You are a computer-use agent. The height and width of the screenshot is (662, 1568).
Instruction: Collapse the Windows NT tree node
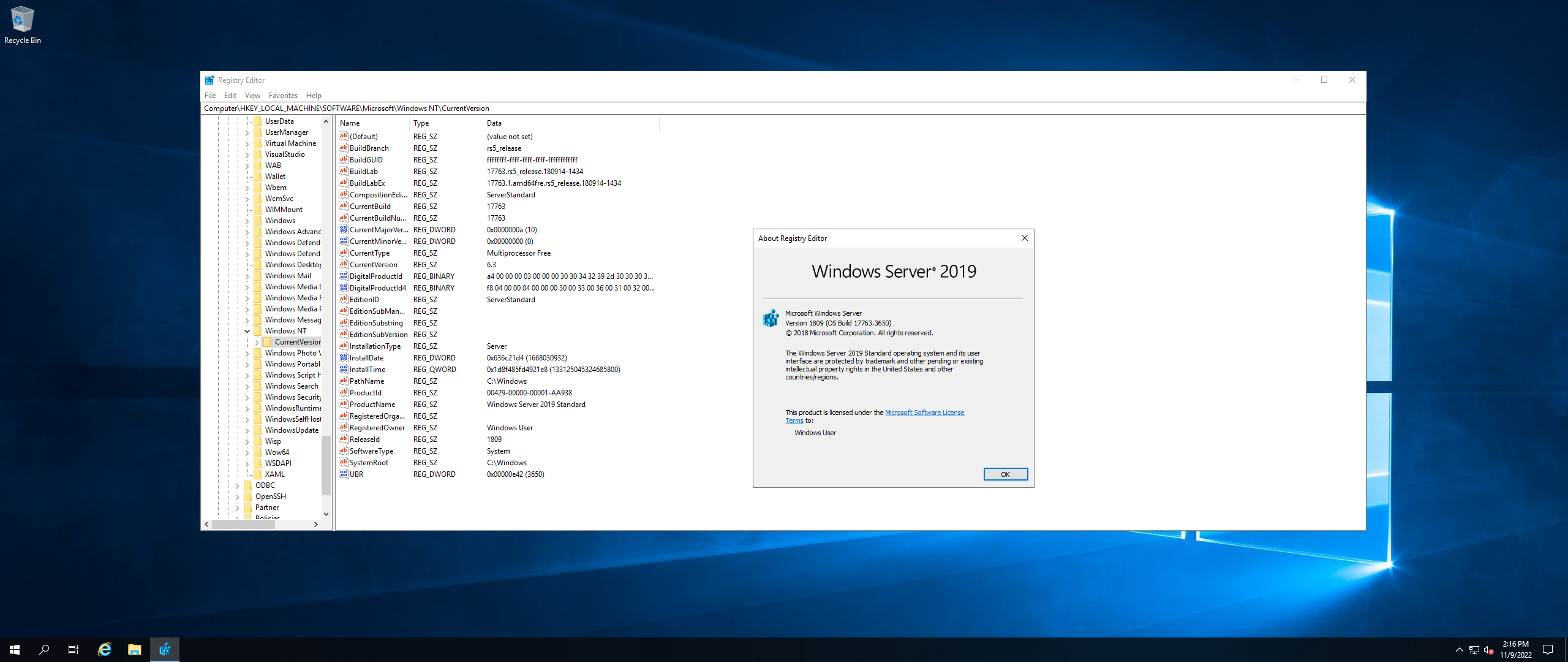click(247, 331)
